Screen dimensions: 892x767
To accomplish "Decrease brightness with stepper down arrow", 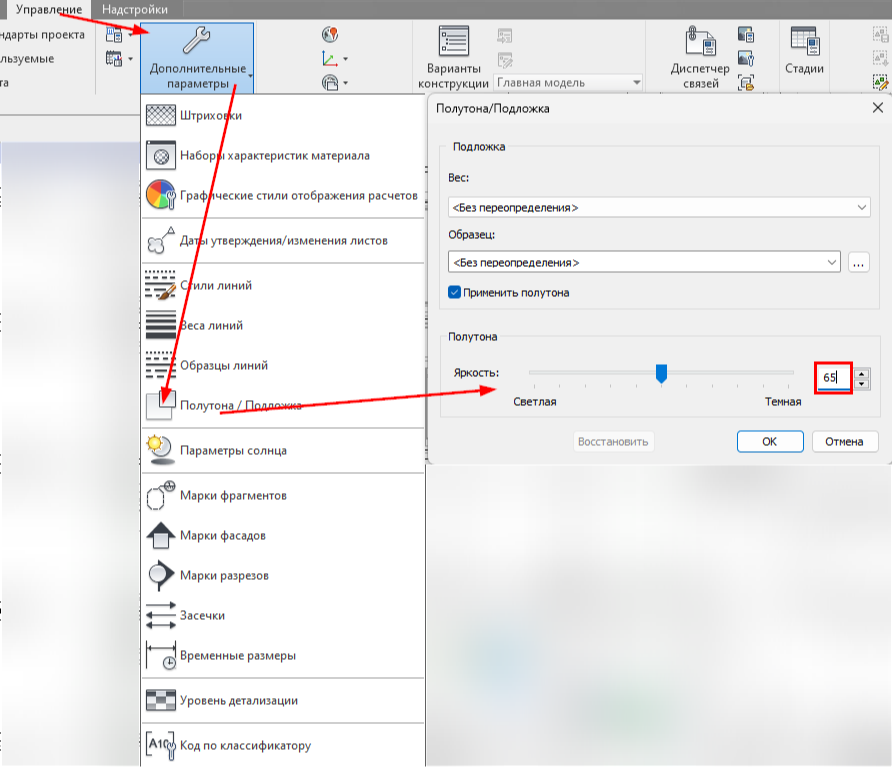I will pyautogui.click(x=862, y=384).
